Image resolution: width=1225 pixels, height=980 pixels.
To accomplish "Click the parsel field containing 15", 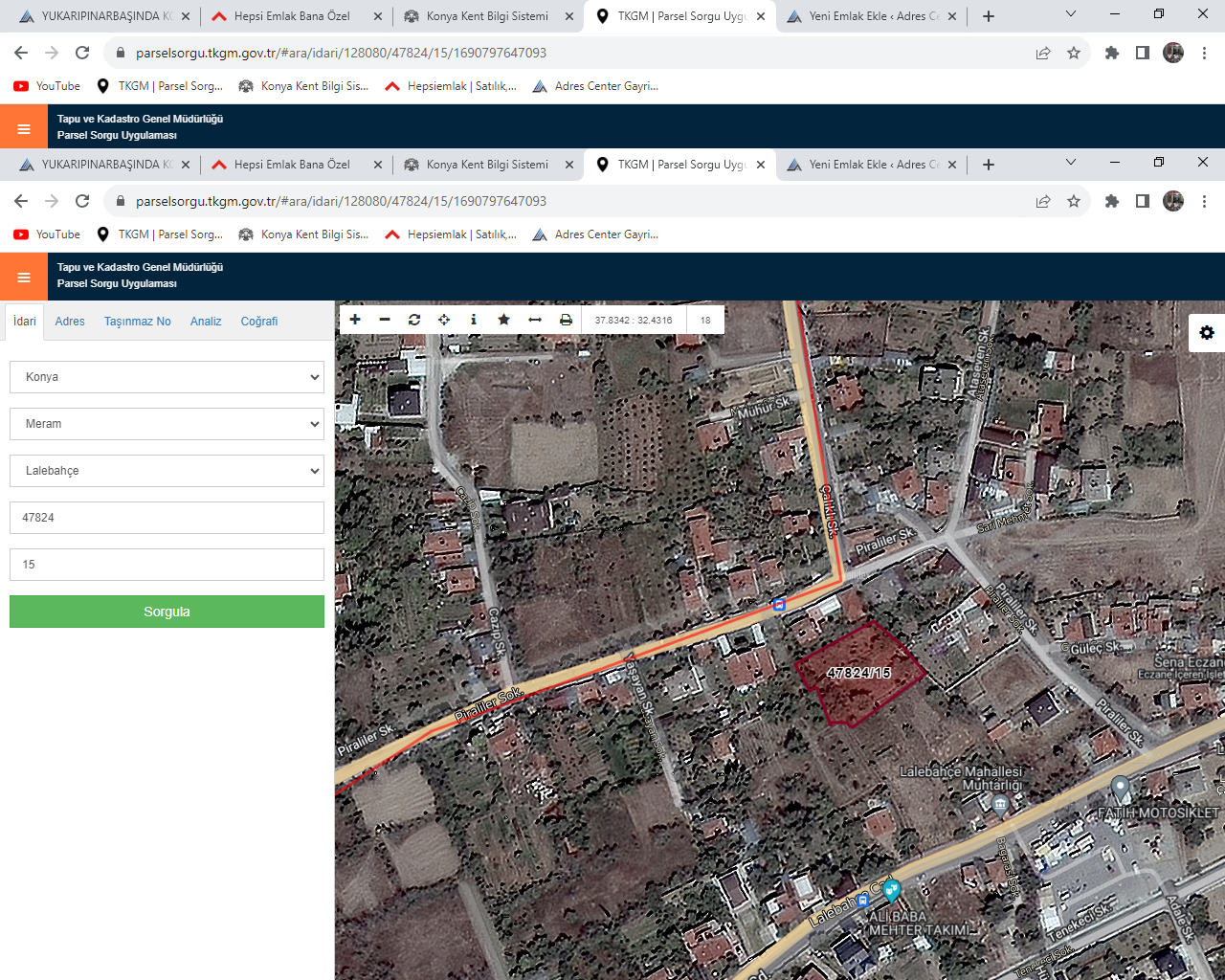I will (167, 565).
